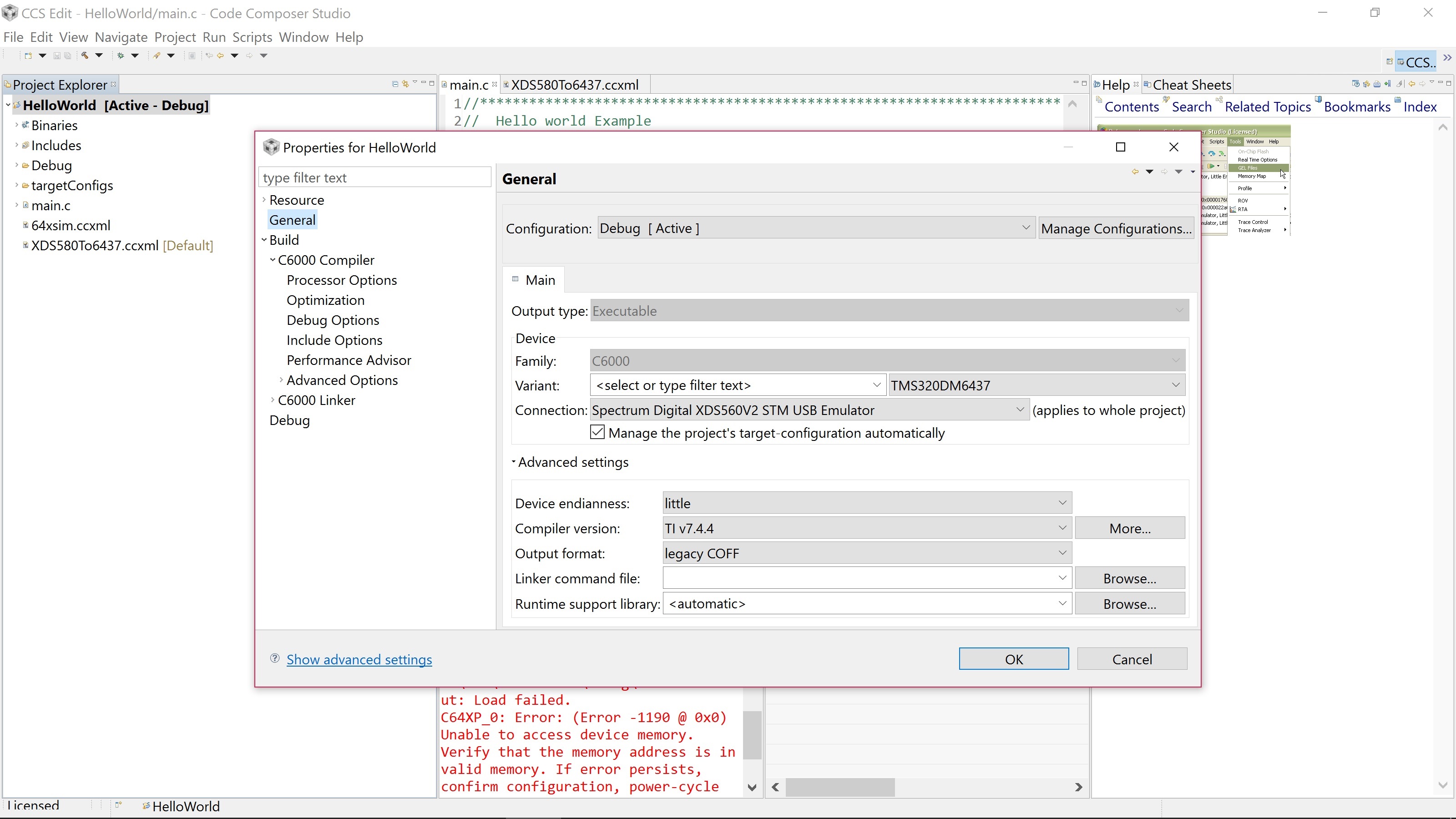The width and height of the screenshot is (1456, 819).
Task: Click Link with Editor icon
Action: click(405, 84)
